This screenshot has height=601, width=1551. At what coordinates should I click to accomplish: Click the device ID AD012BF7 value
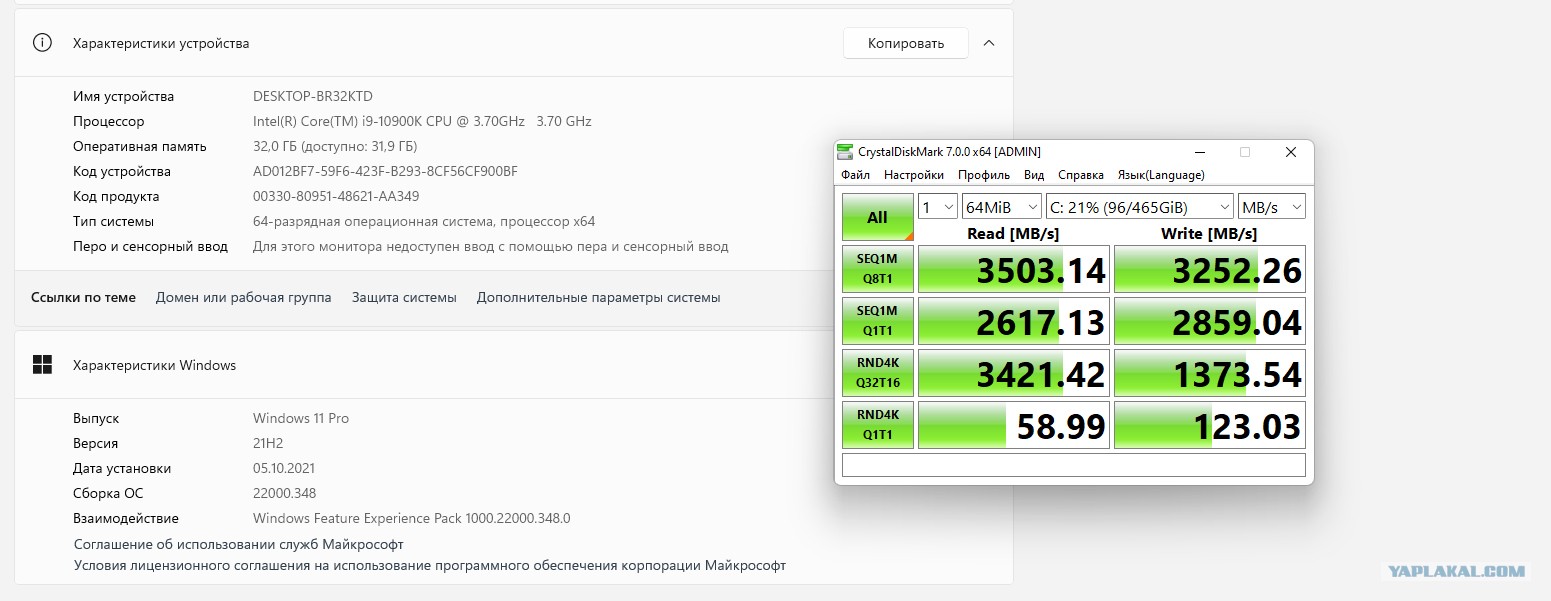385,171
